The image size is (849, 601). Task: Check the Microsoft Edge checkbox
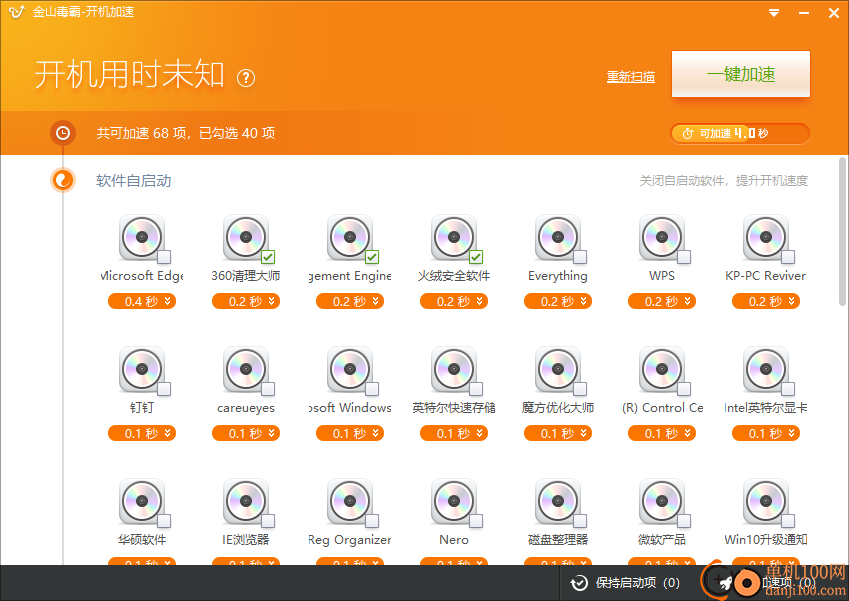point(164,257)
